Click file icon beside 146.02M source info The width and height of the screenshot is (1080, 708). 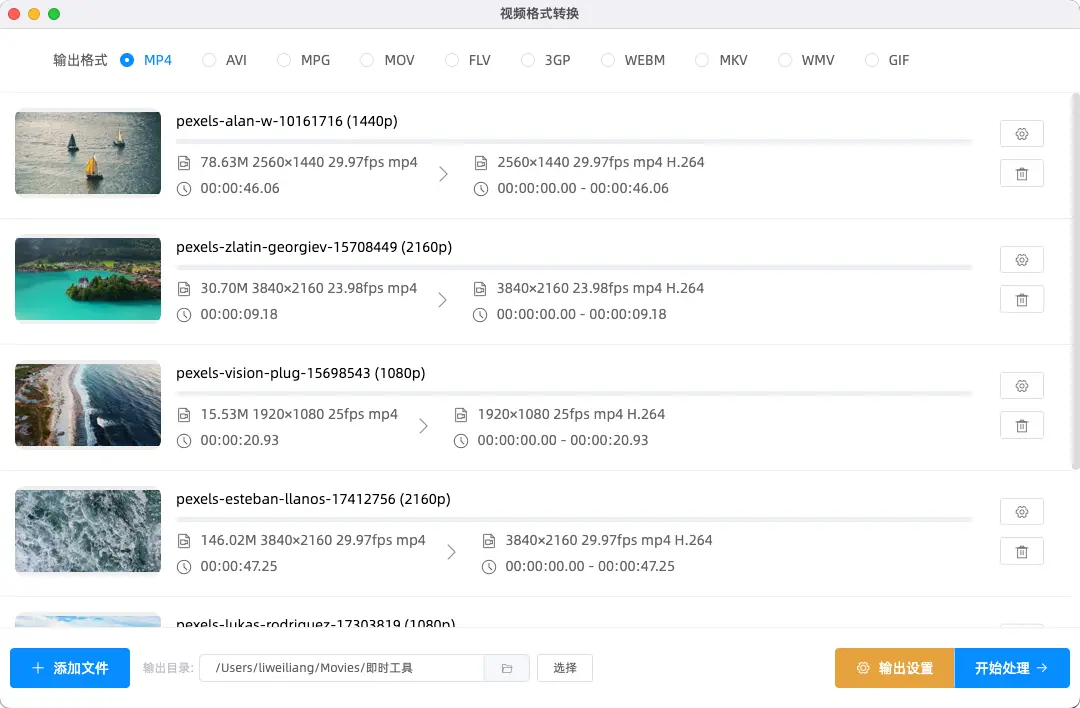point(184,541)
